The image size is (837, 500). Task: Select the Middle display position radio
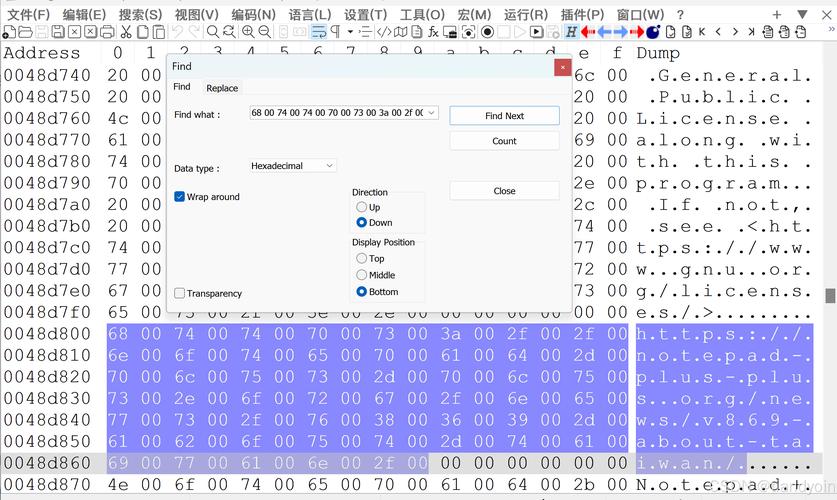pyautogui.click(x=361, y=275)
